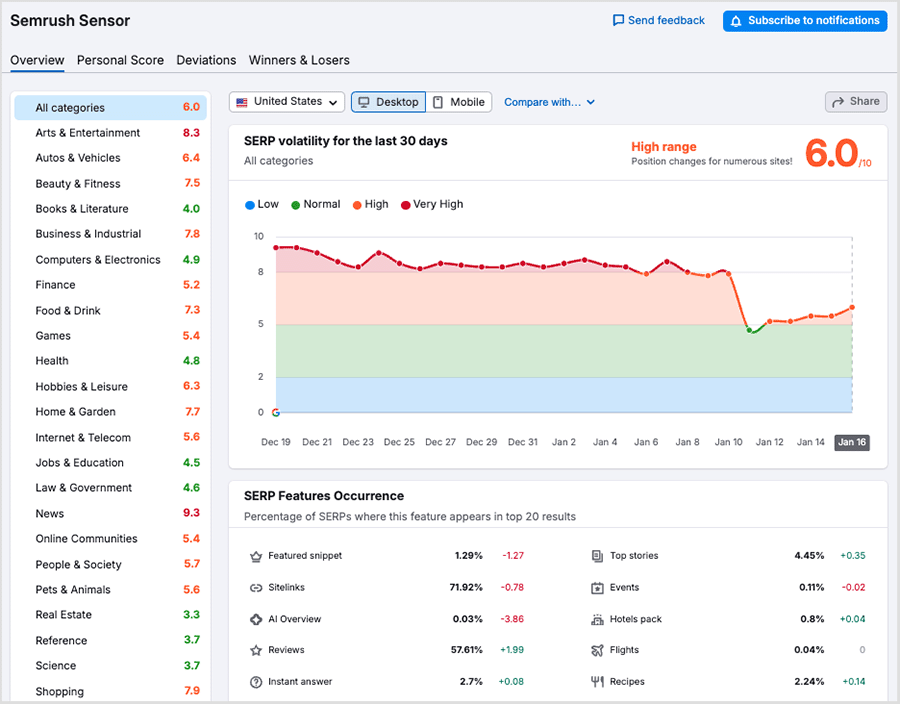Select the Autos & Vehicles category

(x=110, y=158)
